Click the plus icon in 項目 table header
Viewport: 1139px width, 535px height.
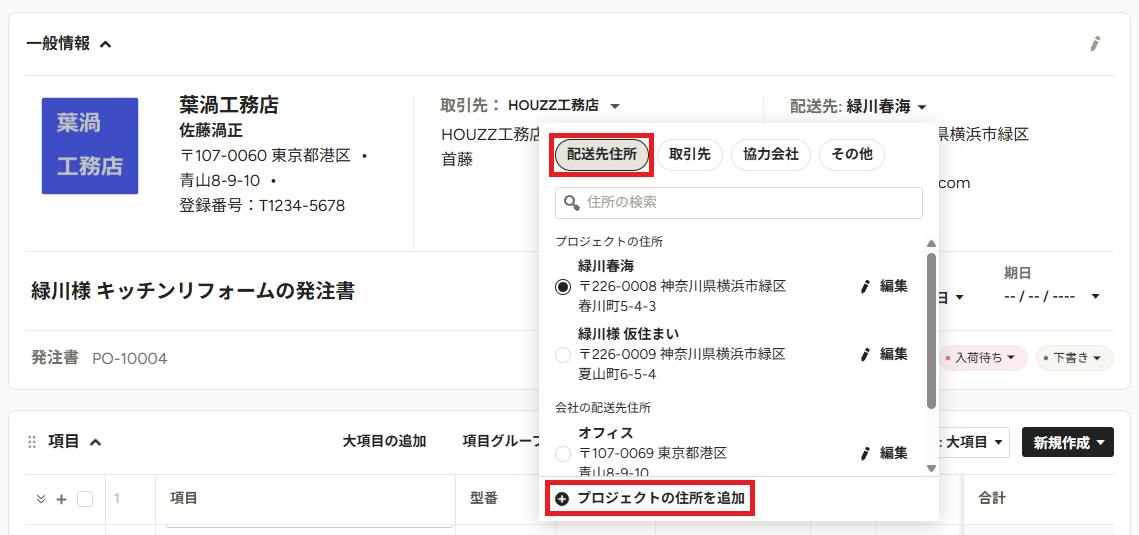pyautogui.click(x=62, y=499)
